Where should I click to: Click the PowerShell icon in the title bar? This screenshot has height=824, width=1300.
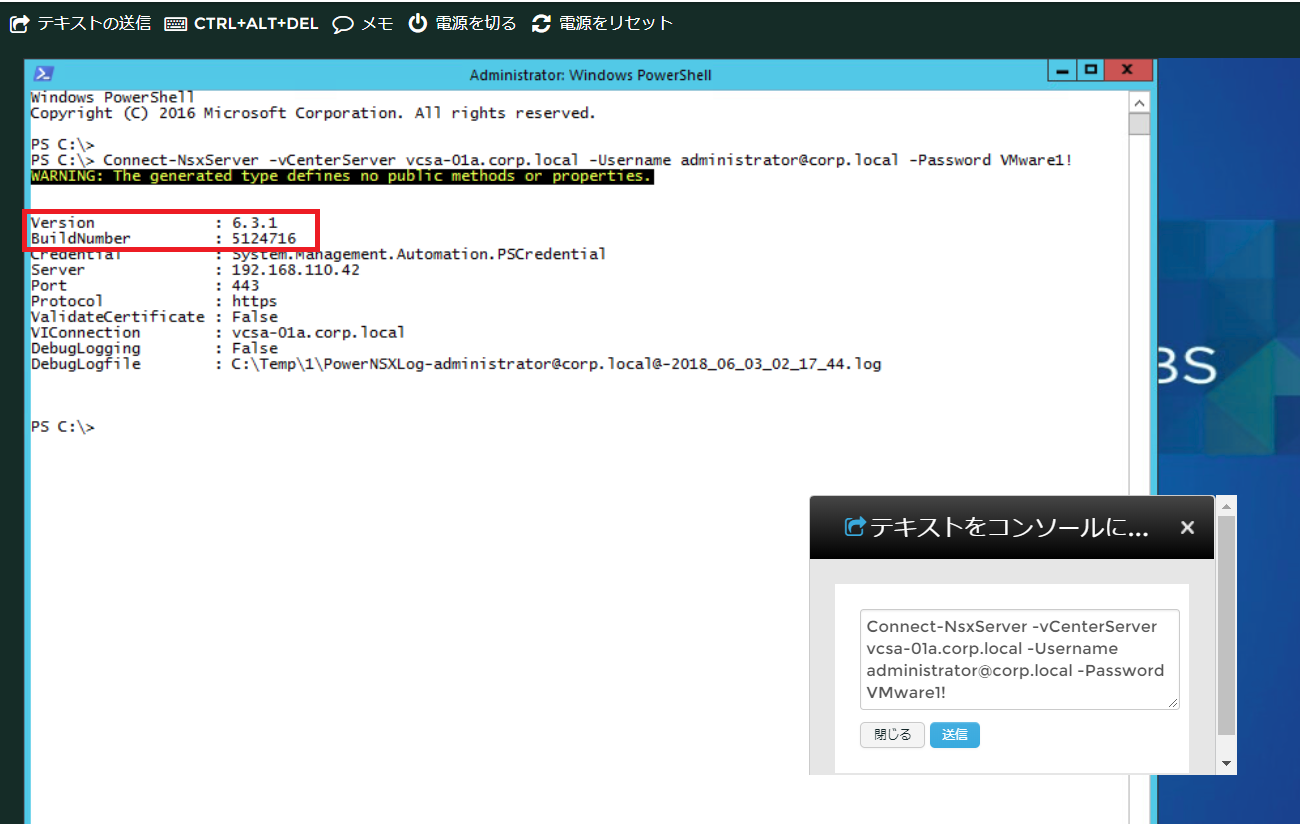tap(43, 73)
